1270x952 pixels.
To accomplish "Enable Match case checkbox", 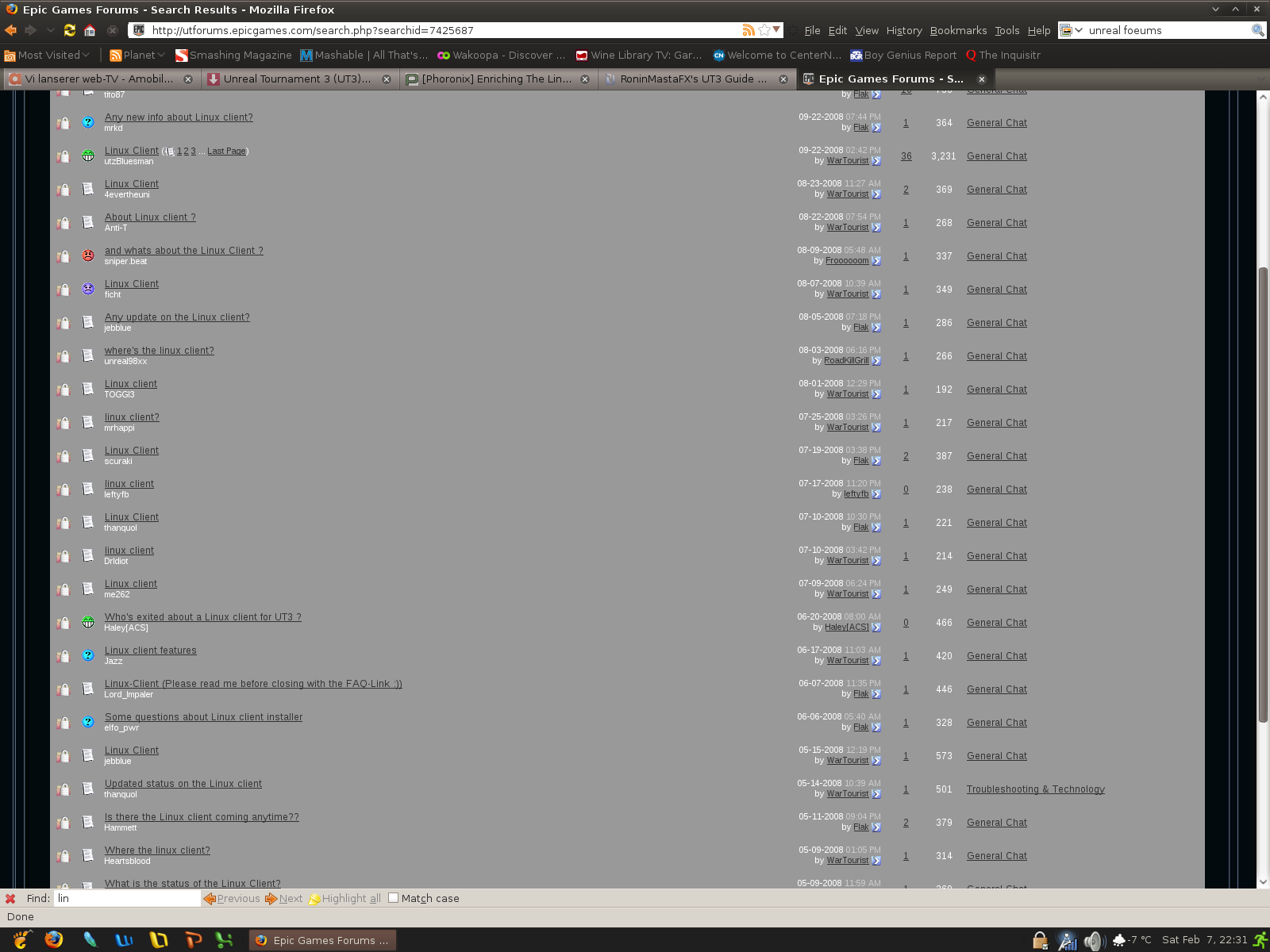I will point(393,898).
